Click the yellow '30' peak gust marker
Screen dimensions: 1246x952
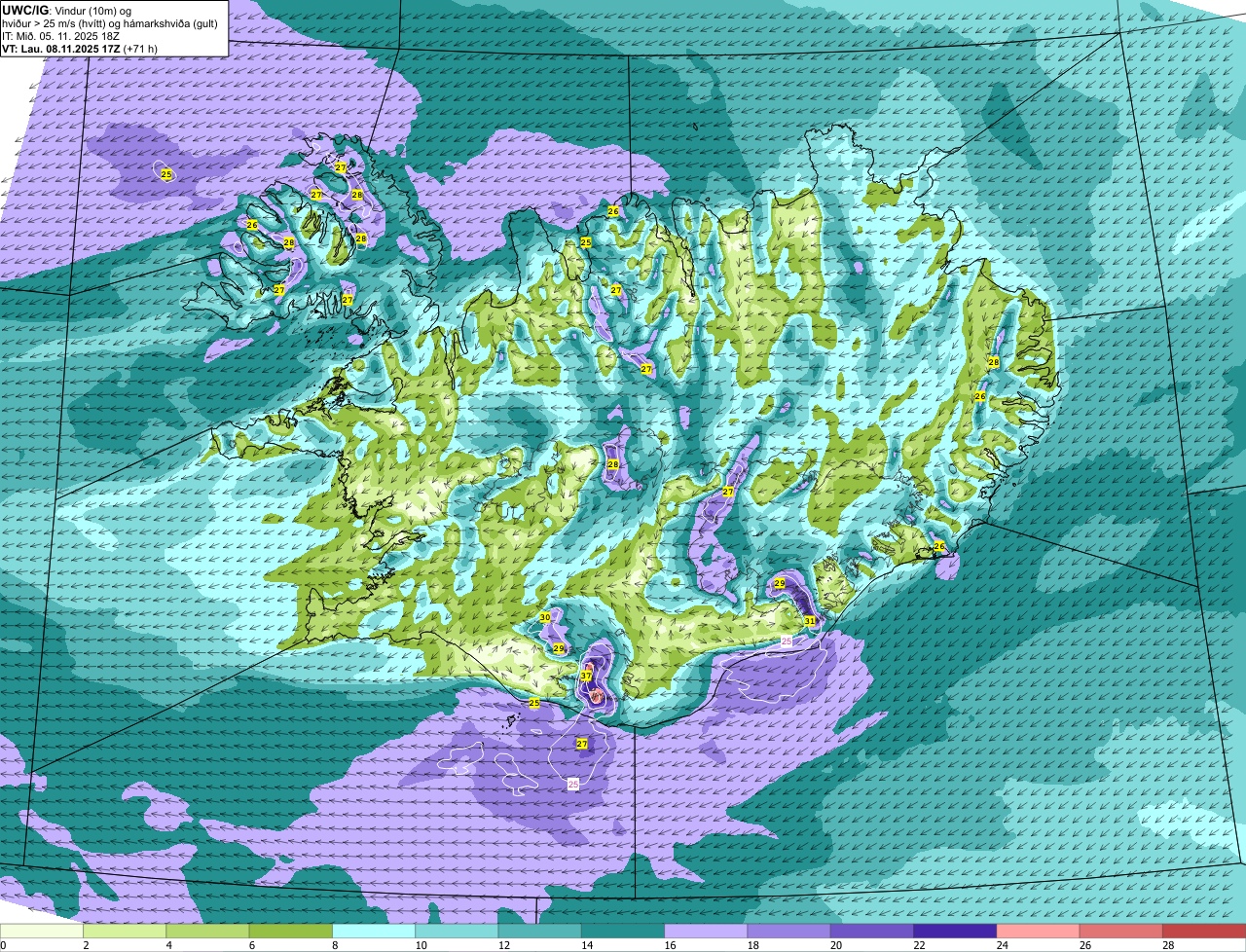point(545,617)
